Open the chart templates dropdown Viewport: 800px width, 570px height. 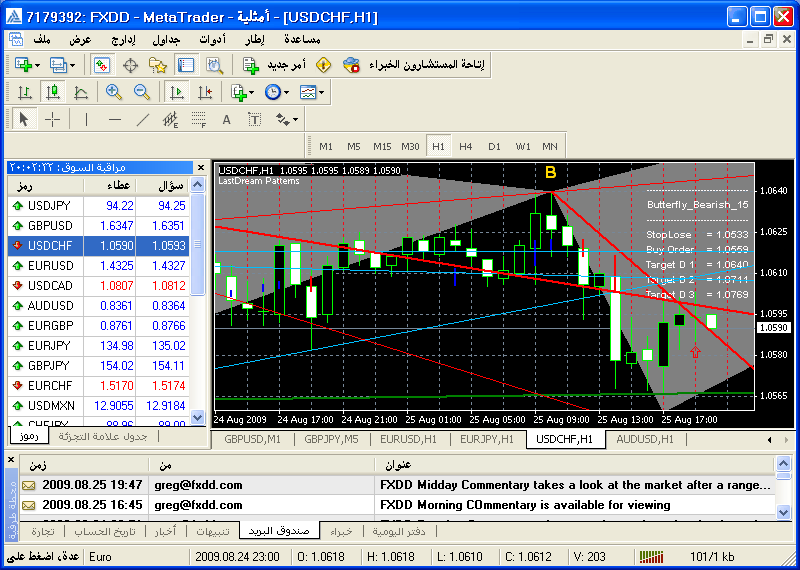(322, 92)
